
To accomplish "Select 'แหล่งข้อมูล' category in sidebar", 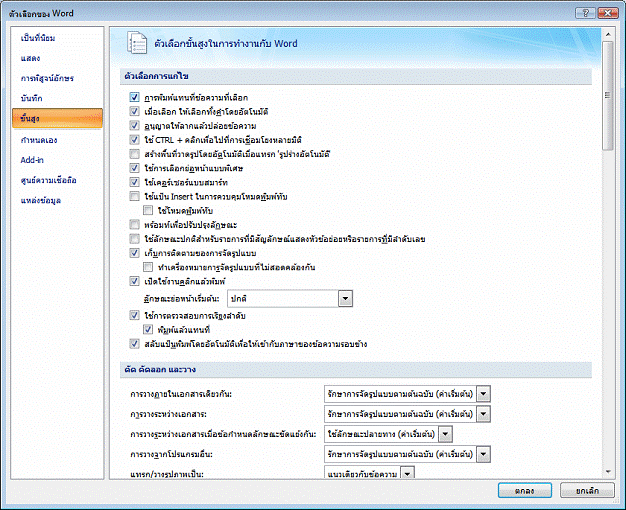I will 57,200.
